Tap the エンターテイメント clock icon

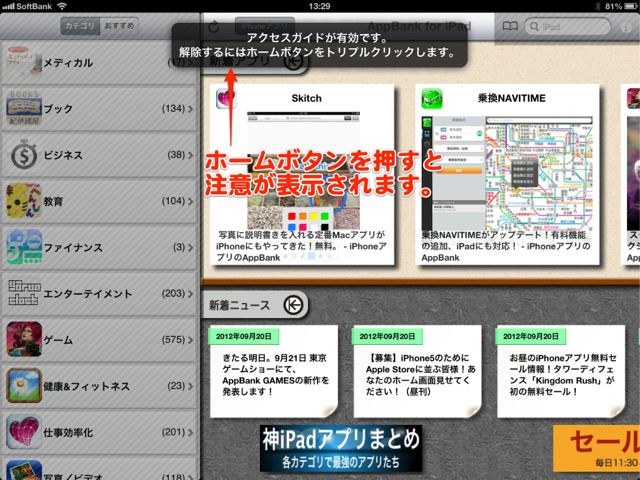[24, 293]
